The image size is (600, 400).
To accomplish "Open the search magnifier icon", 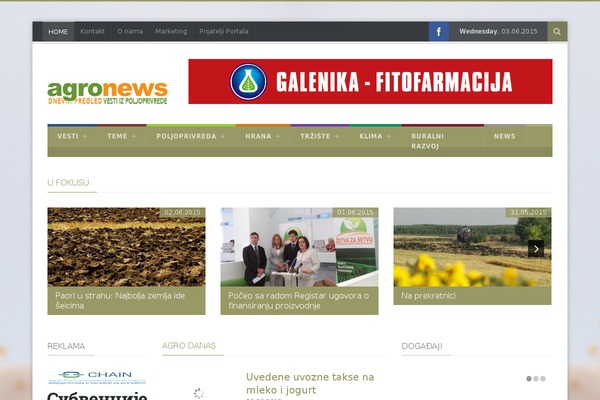I will click(557, 31).
